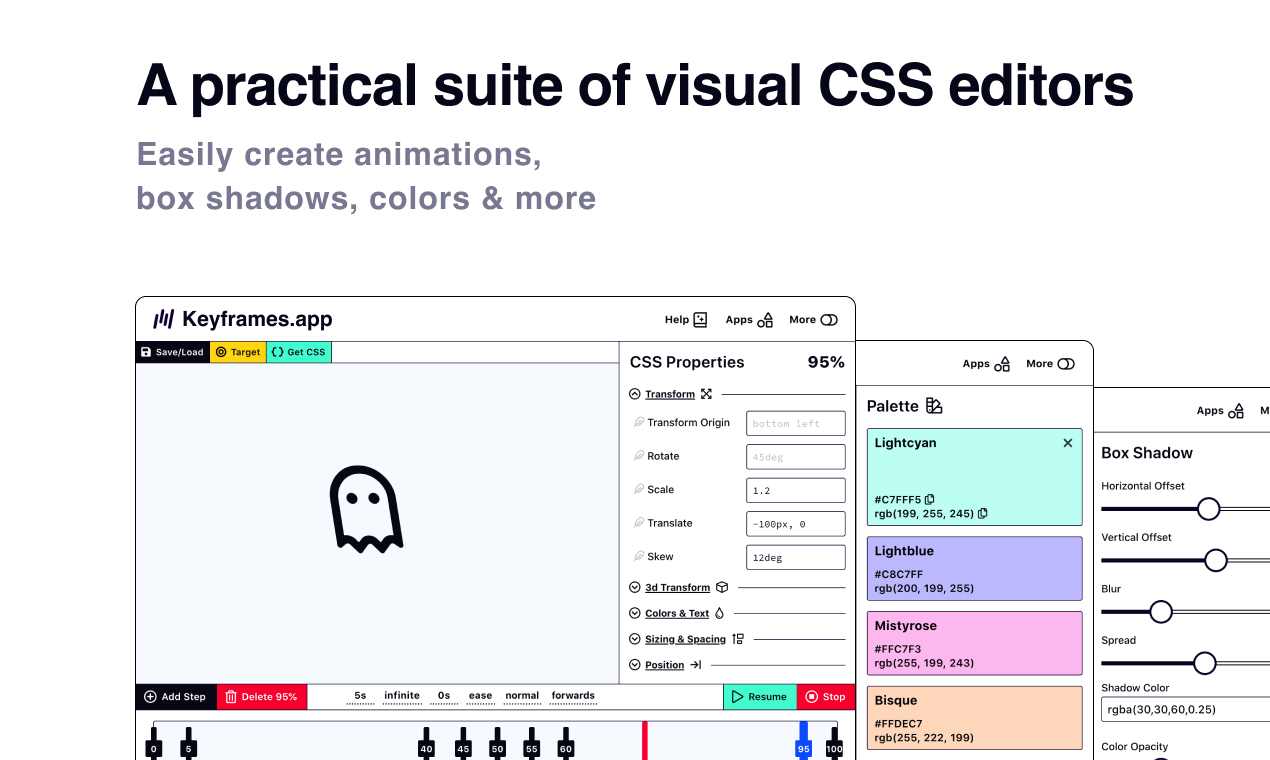Click the red playhead on the timeline
Viewport: 1270px width, 760px height.
click(645, 740)
